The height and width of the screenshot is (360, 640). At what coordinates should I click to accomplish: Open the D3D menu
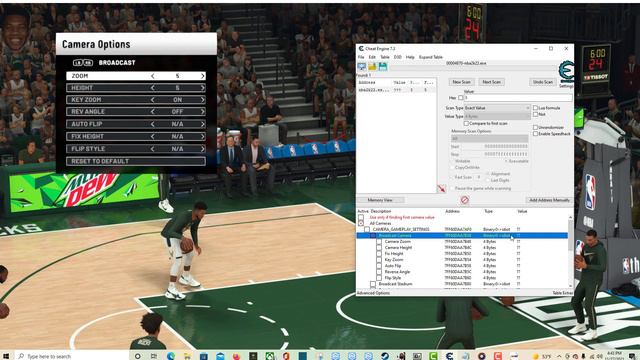coord(398,57)
